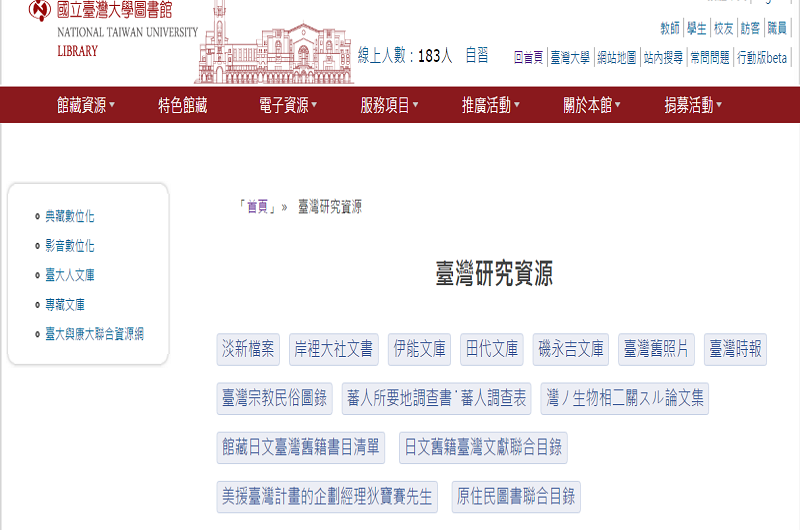Open the 訪客 link
The image size is (800, 530).
pyautogui.click(x=750, y=28)
